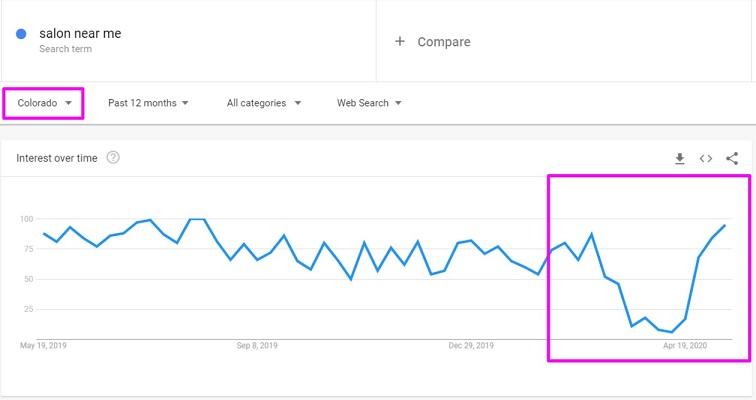Click the lowest dip of the trend line
Image resolution: width=756 pixels, height=400 pixels.
pyautogui.click(x=672, y=332)
